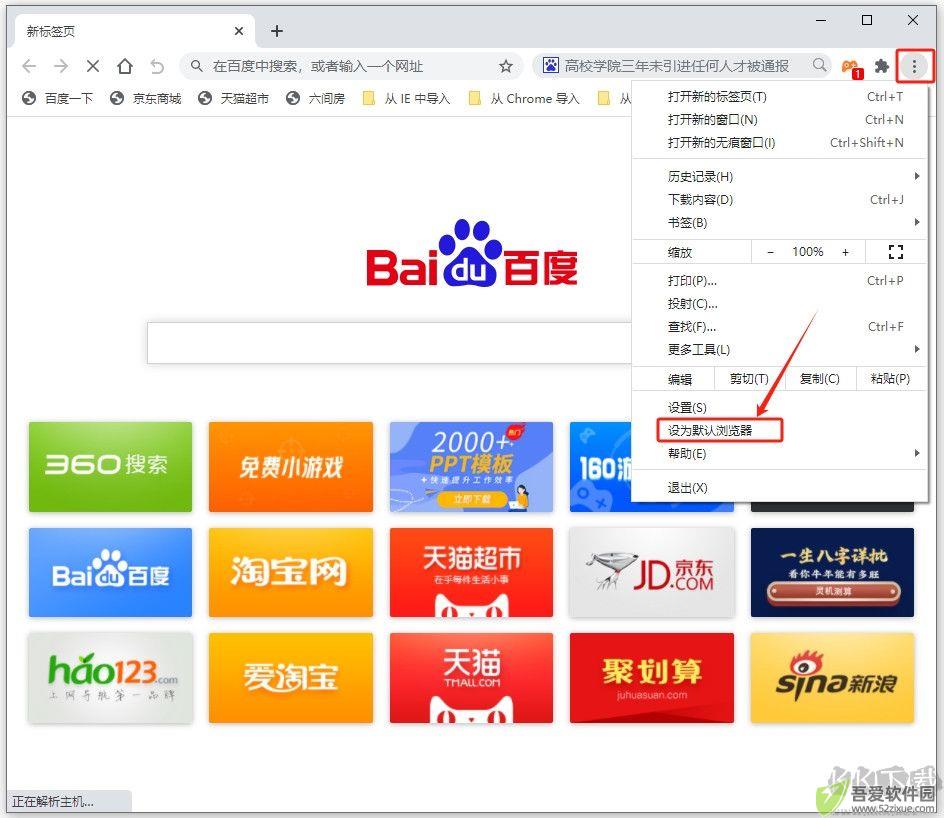Open the 从 IE 中导入 bookmark folder

click(x=406, y=98)
